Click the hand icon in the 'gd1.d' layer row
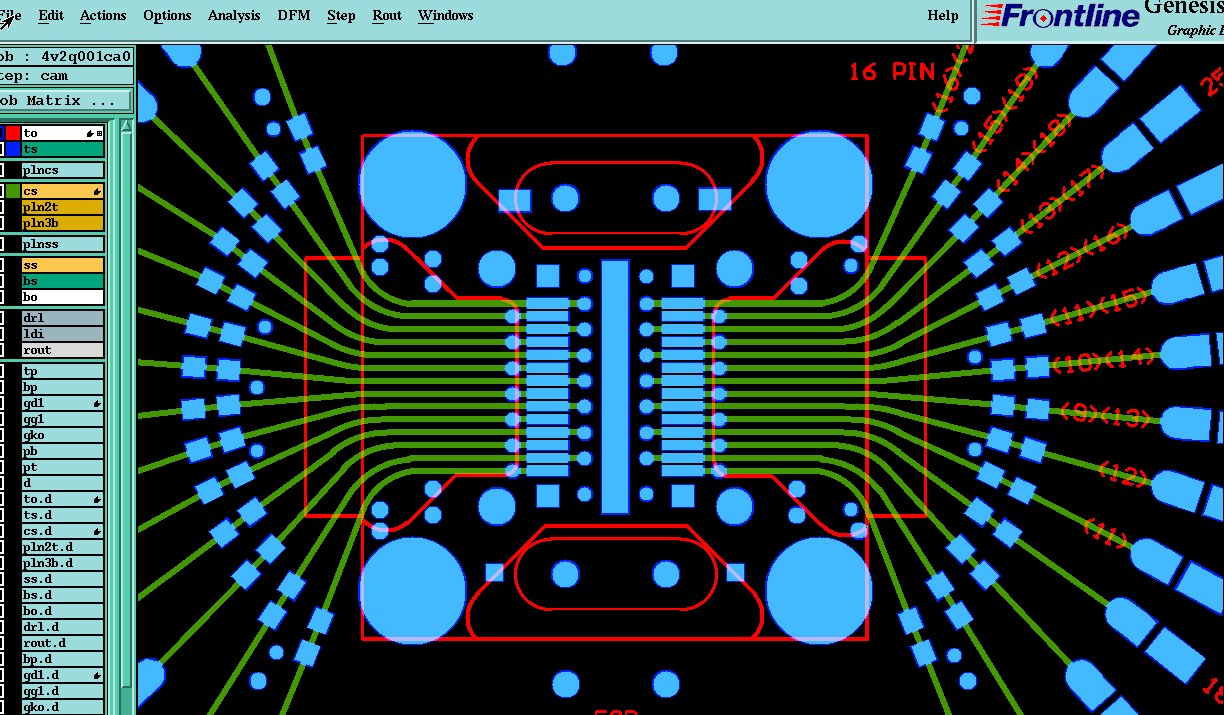 [x=97, y=675]
